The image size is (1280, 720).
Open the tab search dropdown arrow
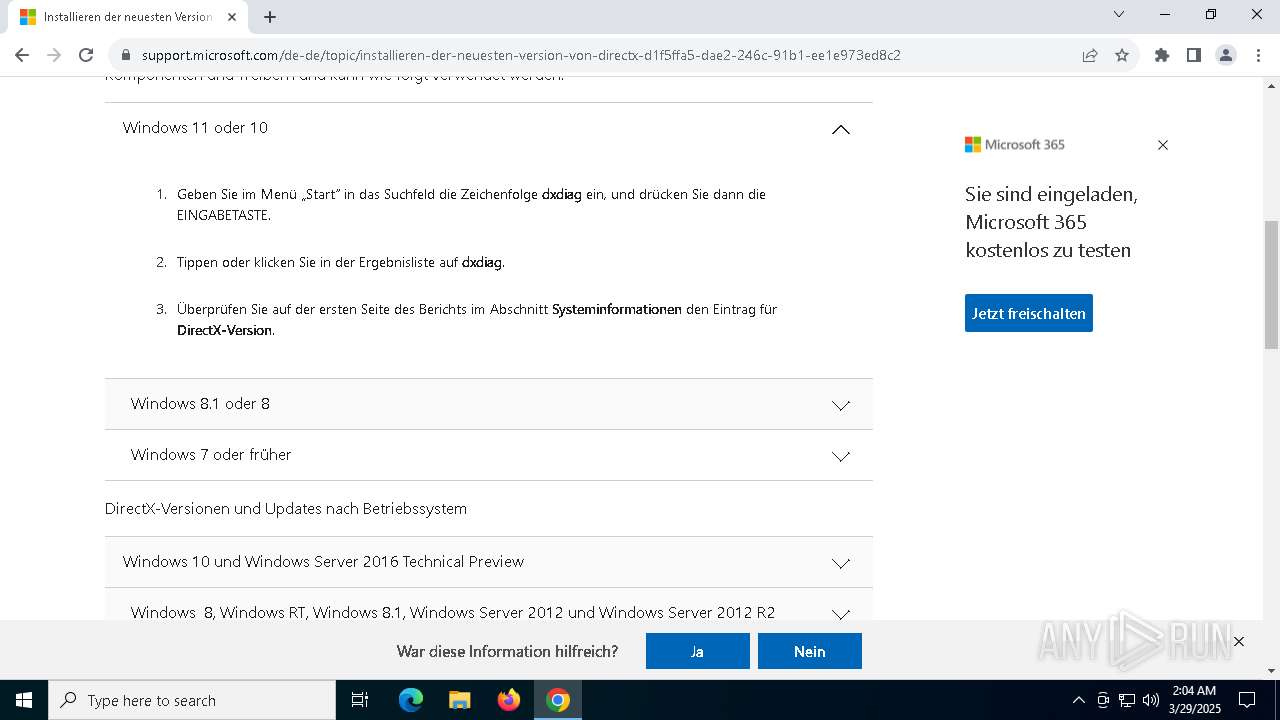(x=1119, y=14)
